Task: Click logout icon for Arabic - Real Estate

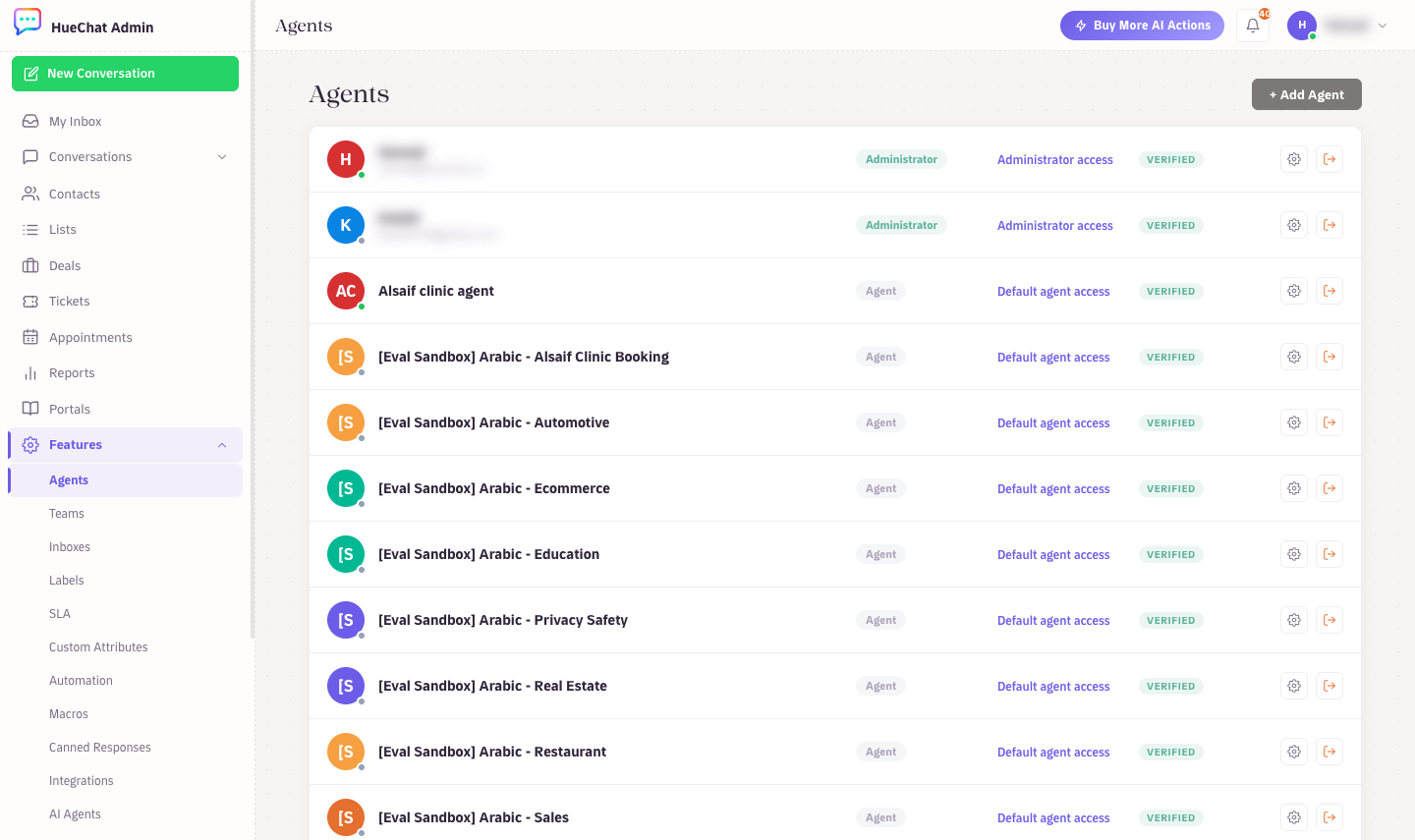Action: point(1330,686)
